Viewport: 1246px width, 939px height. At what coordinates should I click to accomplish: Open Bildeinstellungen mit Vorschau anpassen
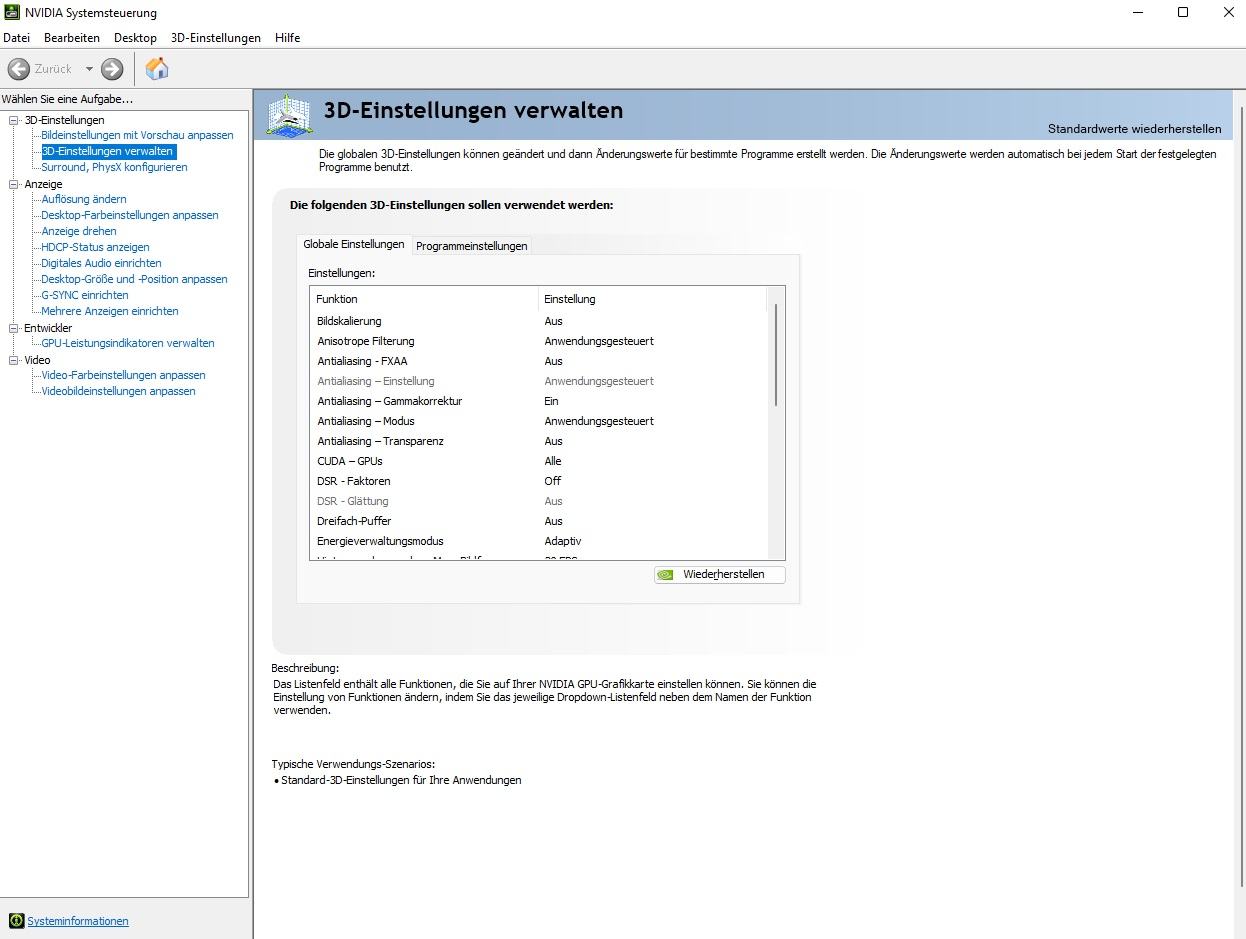click(x=137, y=135)
